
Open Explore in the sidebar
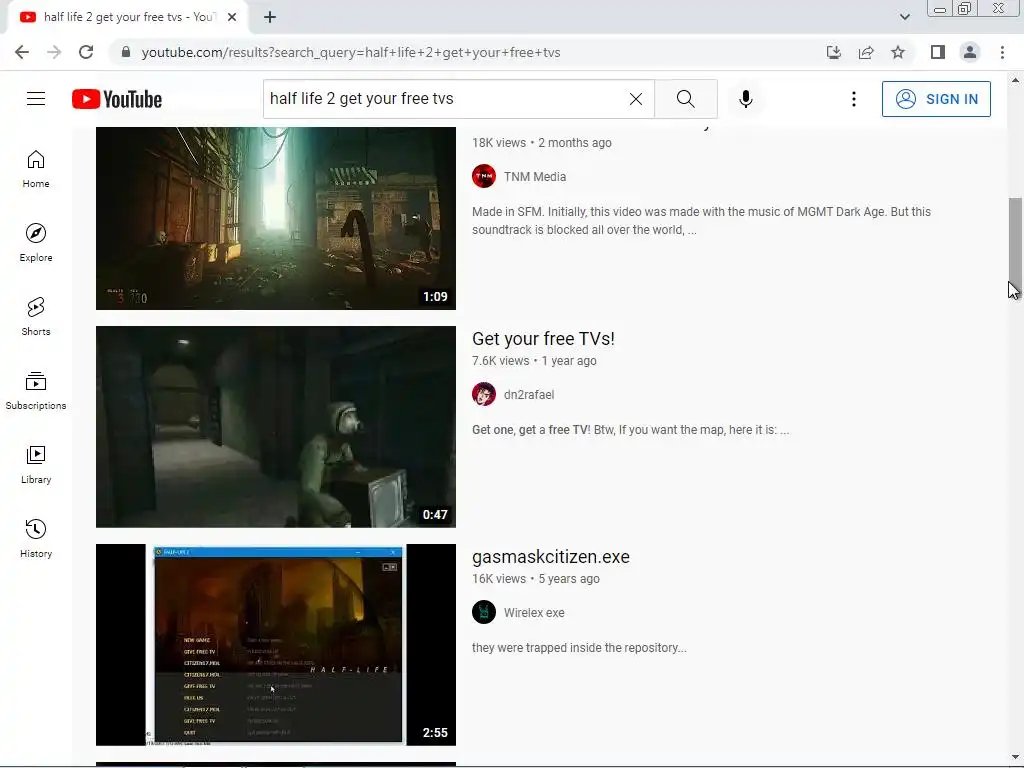point(36,243)
